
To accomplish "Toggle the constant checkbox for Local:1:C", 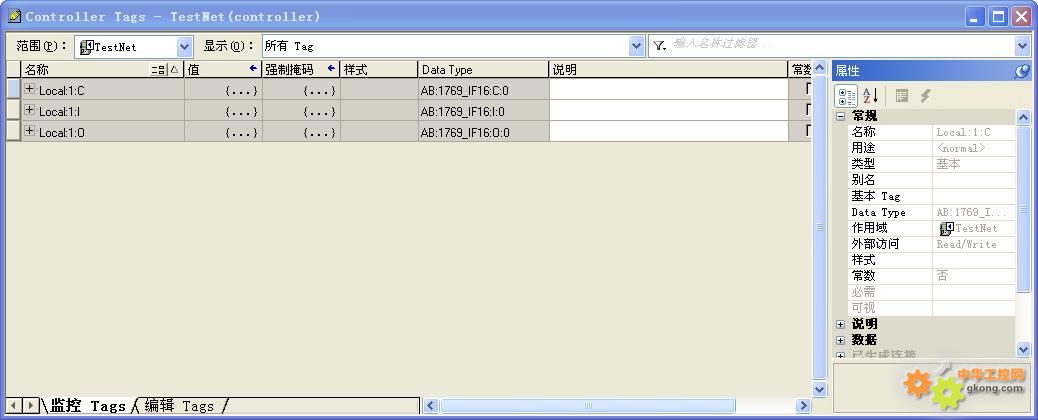I will tap(807, 89).
